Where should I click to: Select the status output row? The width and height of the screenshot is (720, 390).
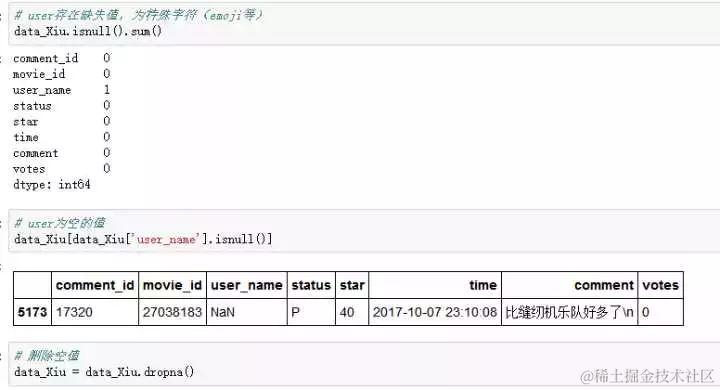point(62,106)
